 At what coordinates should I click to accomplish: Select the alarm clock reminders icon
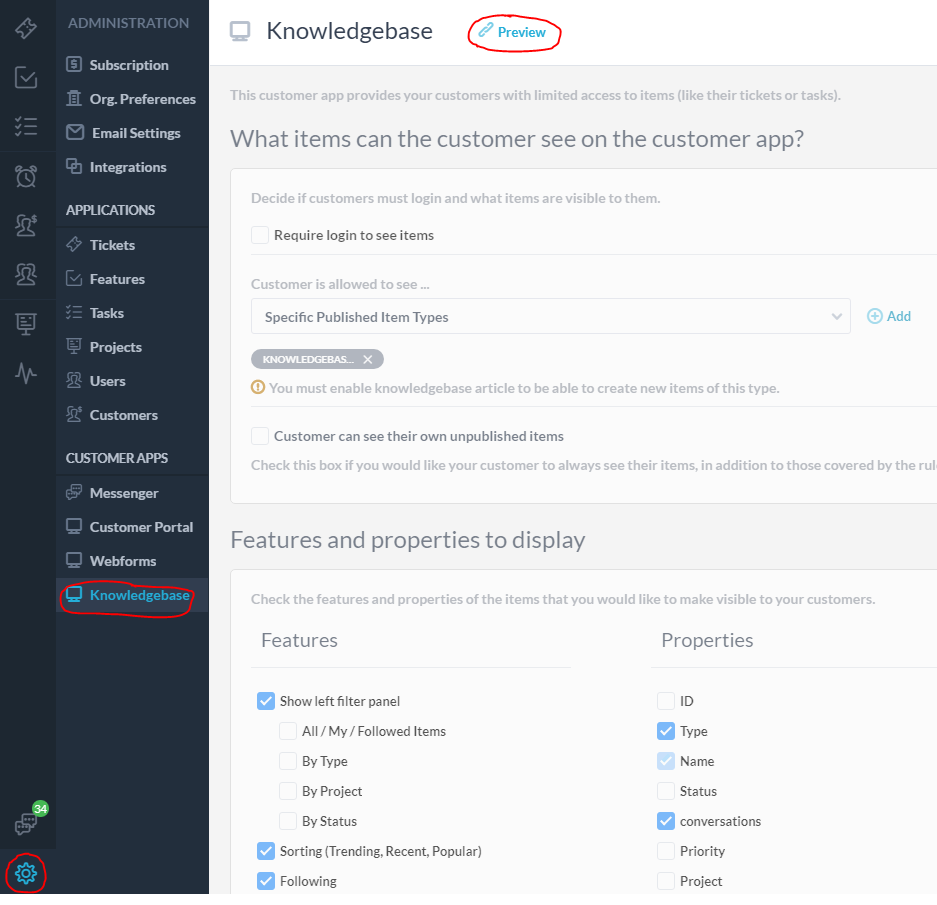point(26,175)
